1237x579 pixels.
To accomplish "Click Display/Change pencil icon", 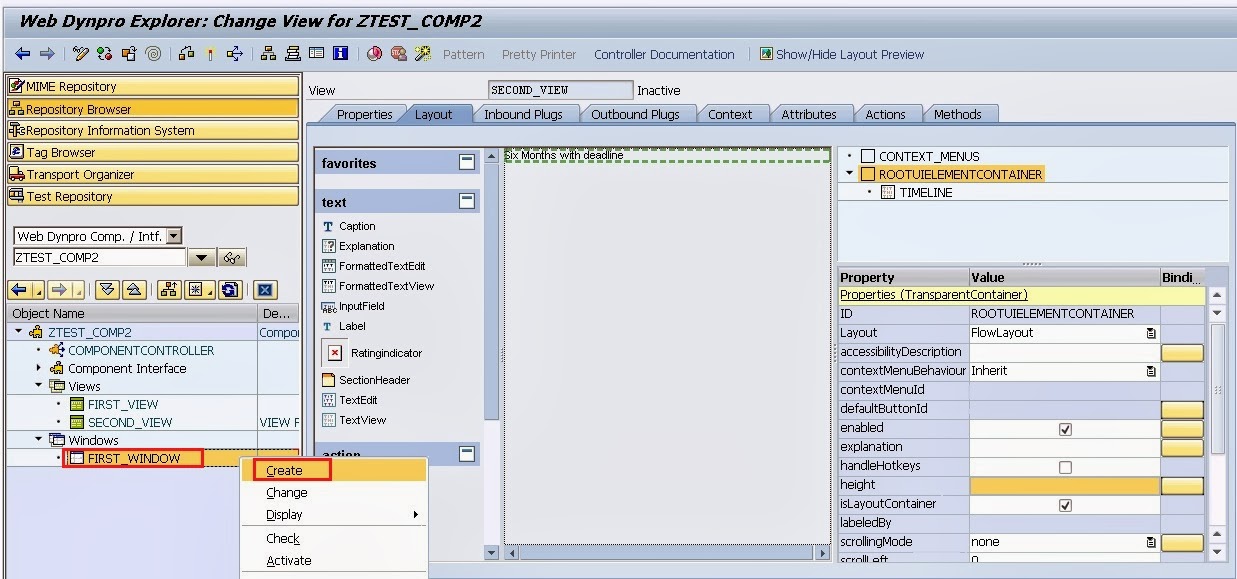I will tap(81, 54).
